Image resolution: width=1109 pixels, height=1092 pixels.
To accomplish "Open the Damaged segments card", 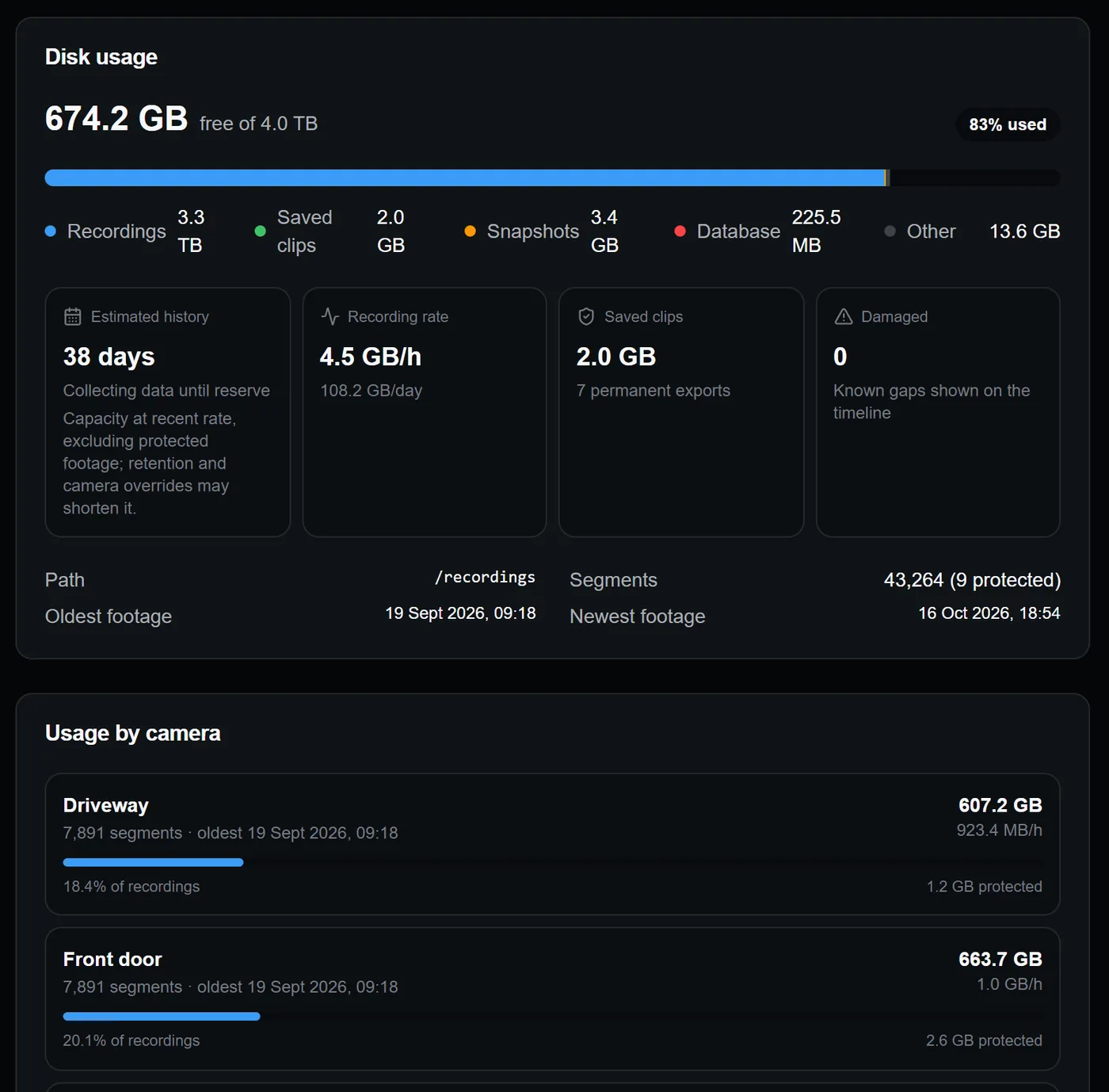I will (x=938, y=412).
